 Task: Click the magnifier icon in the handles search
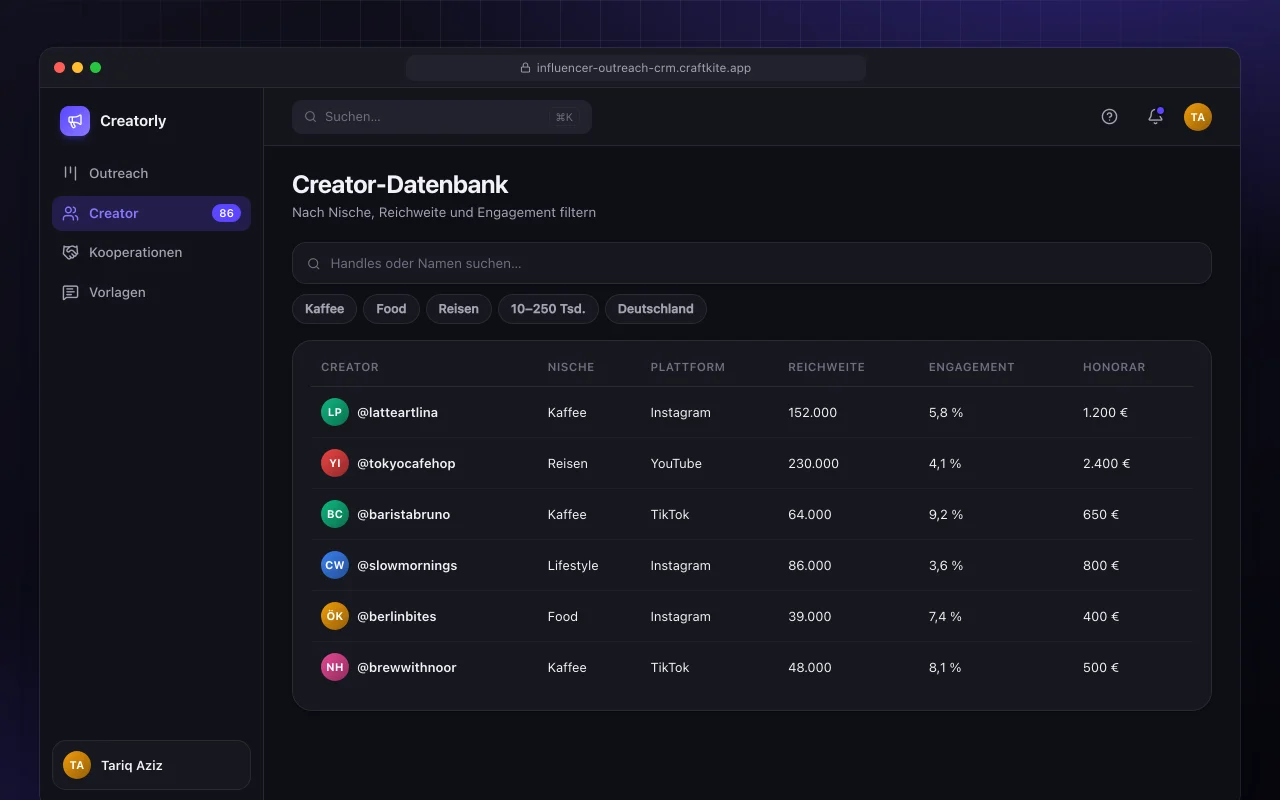point(314,264)
